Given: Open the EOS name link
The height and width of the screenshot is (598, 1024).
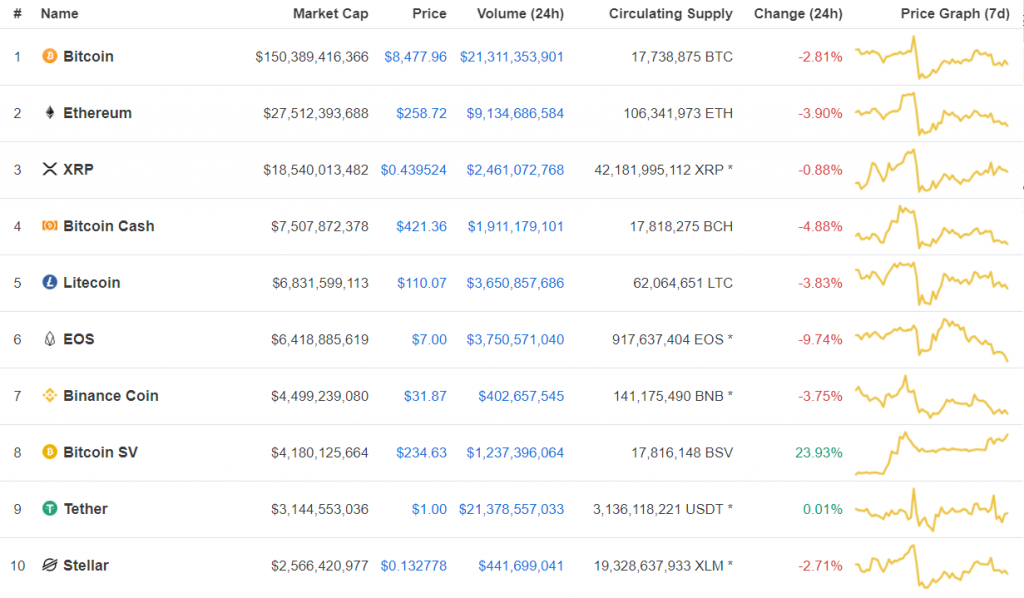Looking at the screenshot, I should pyautogui.click(x=78, y=339).
